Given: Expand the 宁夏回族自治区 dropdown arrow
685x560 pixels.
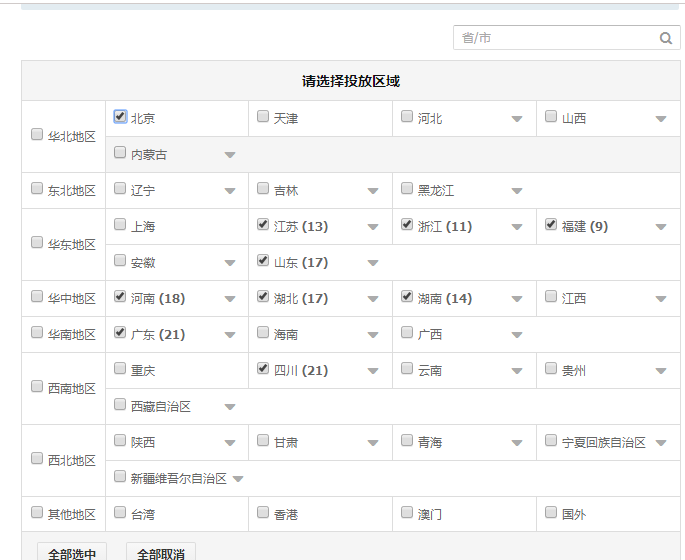Looking at the screenshot, I should 661,443.
